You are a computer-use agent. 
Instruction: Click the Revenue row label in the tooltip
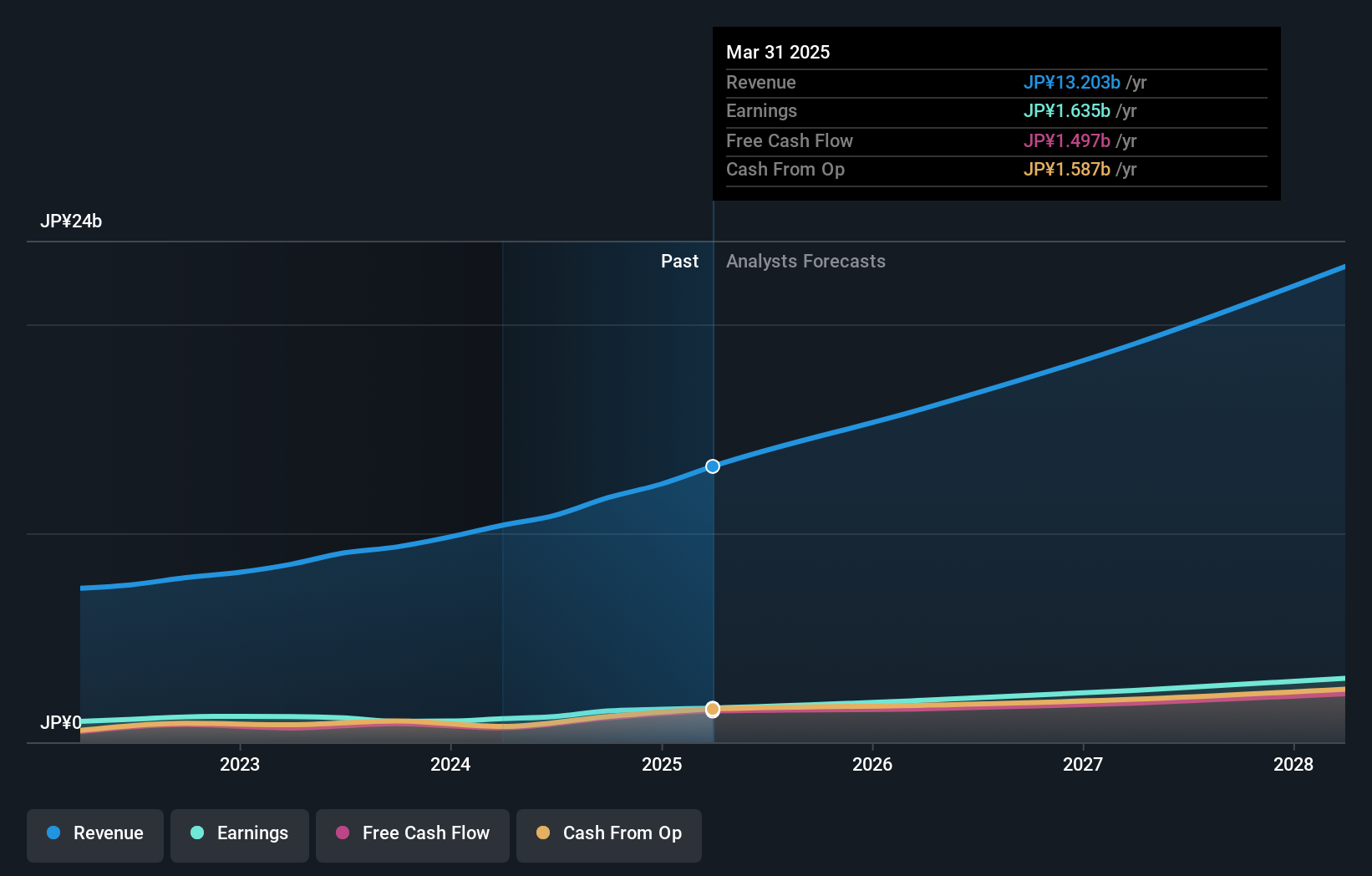click(x=760, y=83)
